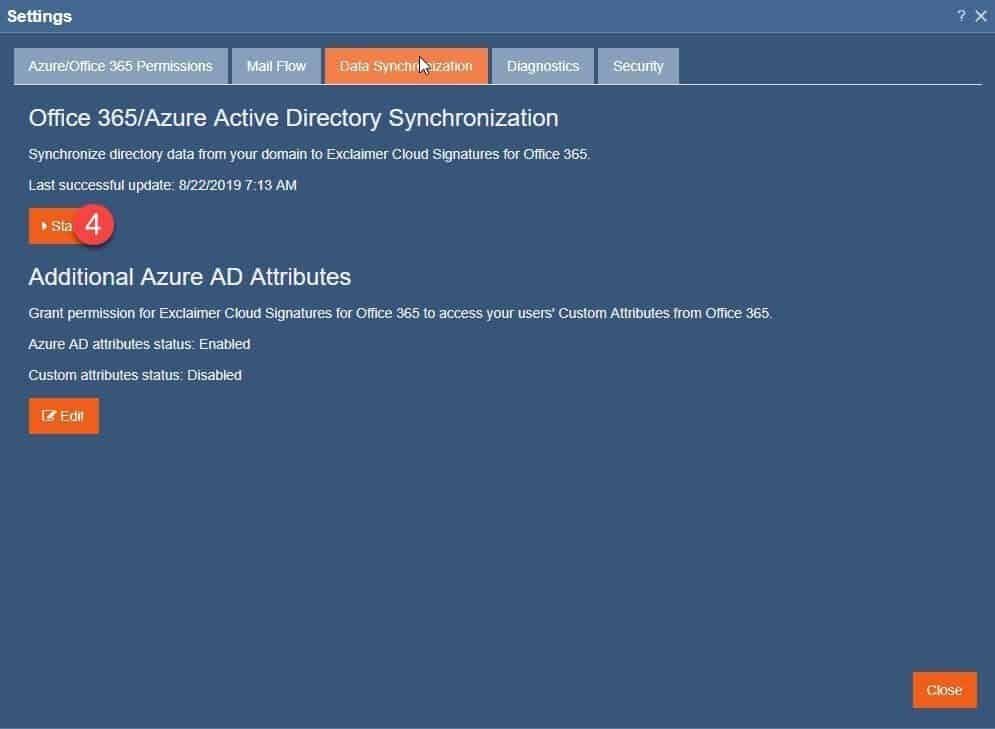Select the Data Synchronization tab
Viewport: 995px width, 729px height.
click(406, 66)
